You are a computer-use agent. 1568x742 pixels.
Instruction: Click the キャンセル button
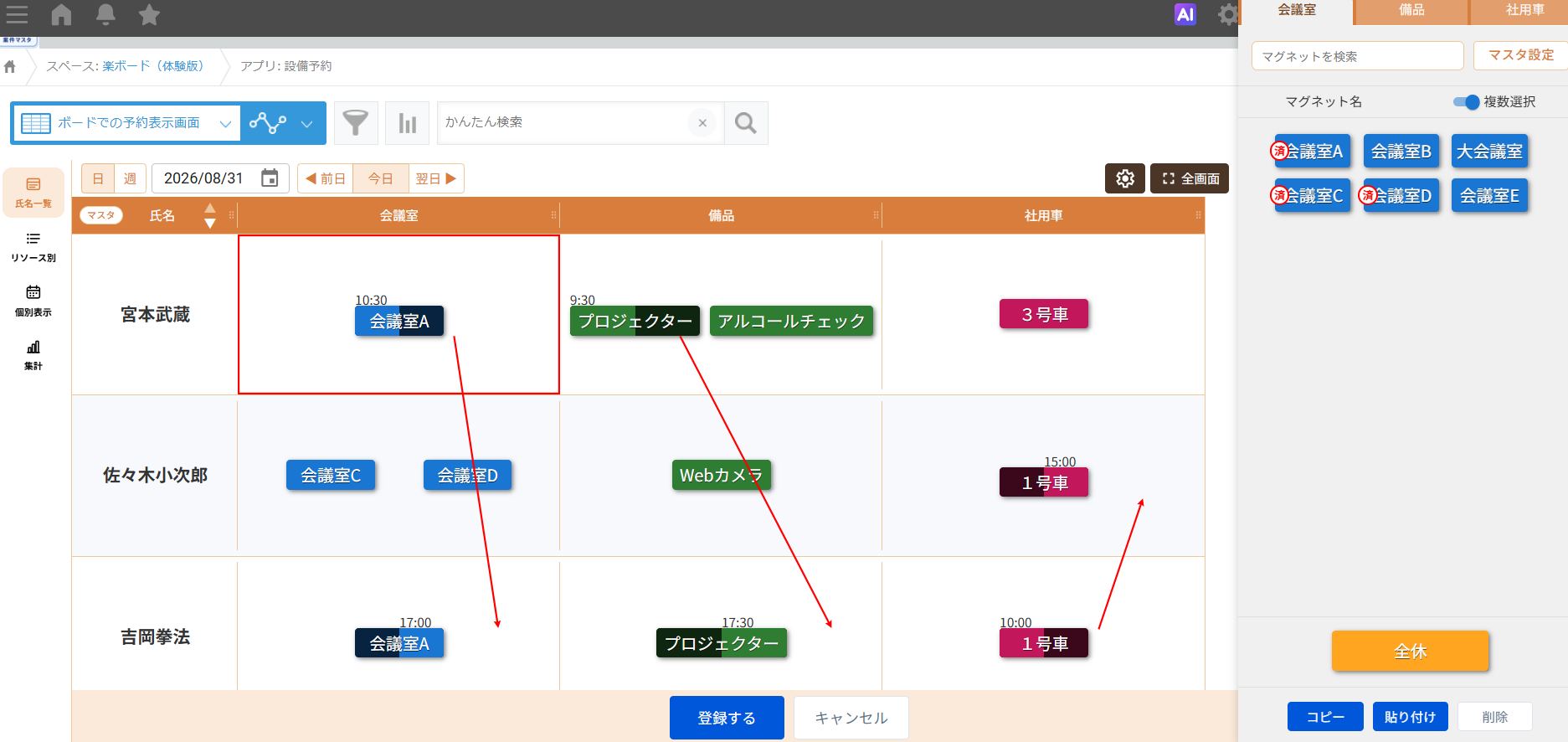[x=851, y=718]
